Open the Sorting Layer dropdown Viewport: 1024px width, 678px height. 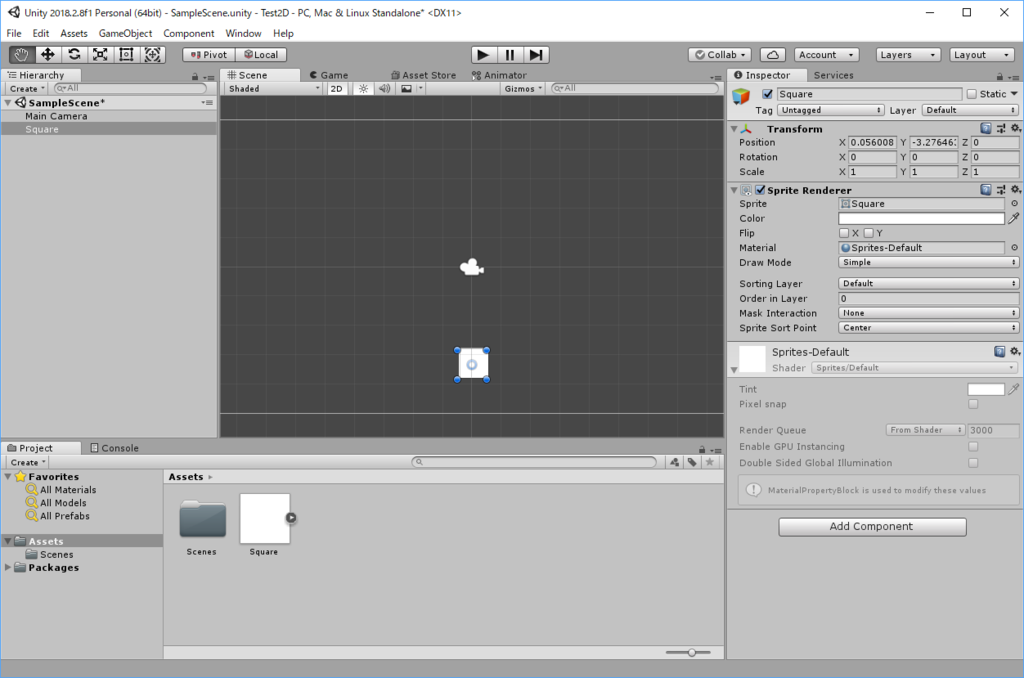(928, 283)
